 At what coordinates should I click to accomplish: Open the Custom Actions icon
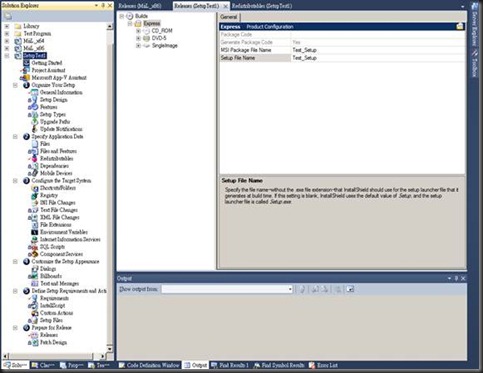tap(34, 313)
